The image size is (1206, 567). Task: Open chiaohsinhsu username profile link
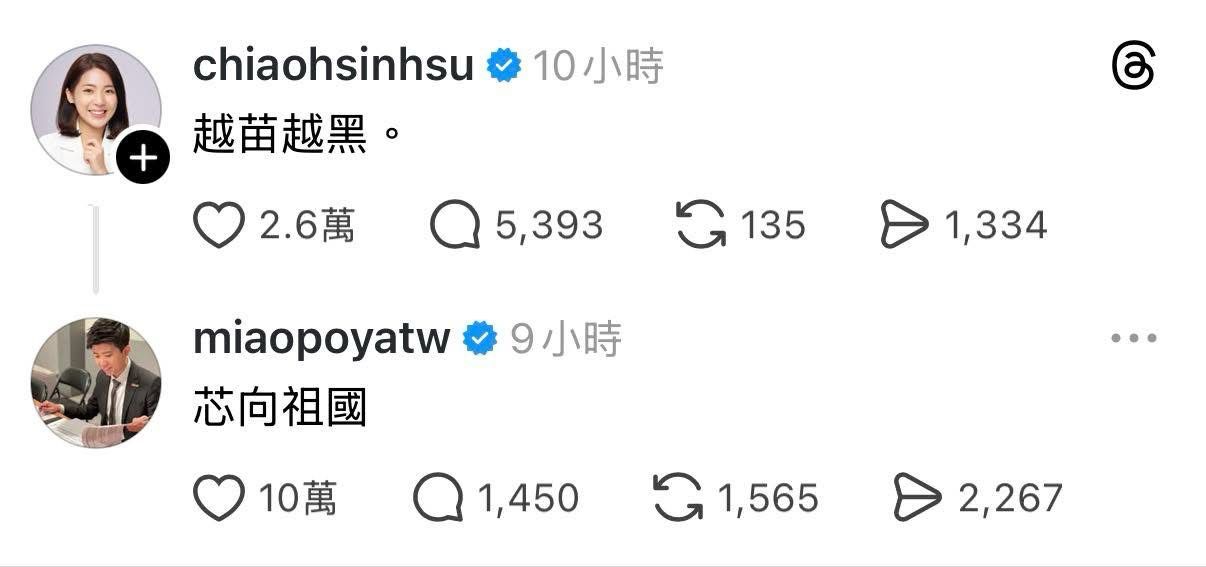click(x=333, y=67)
